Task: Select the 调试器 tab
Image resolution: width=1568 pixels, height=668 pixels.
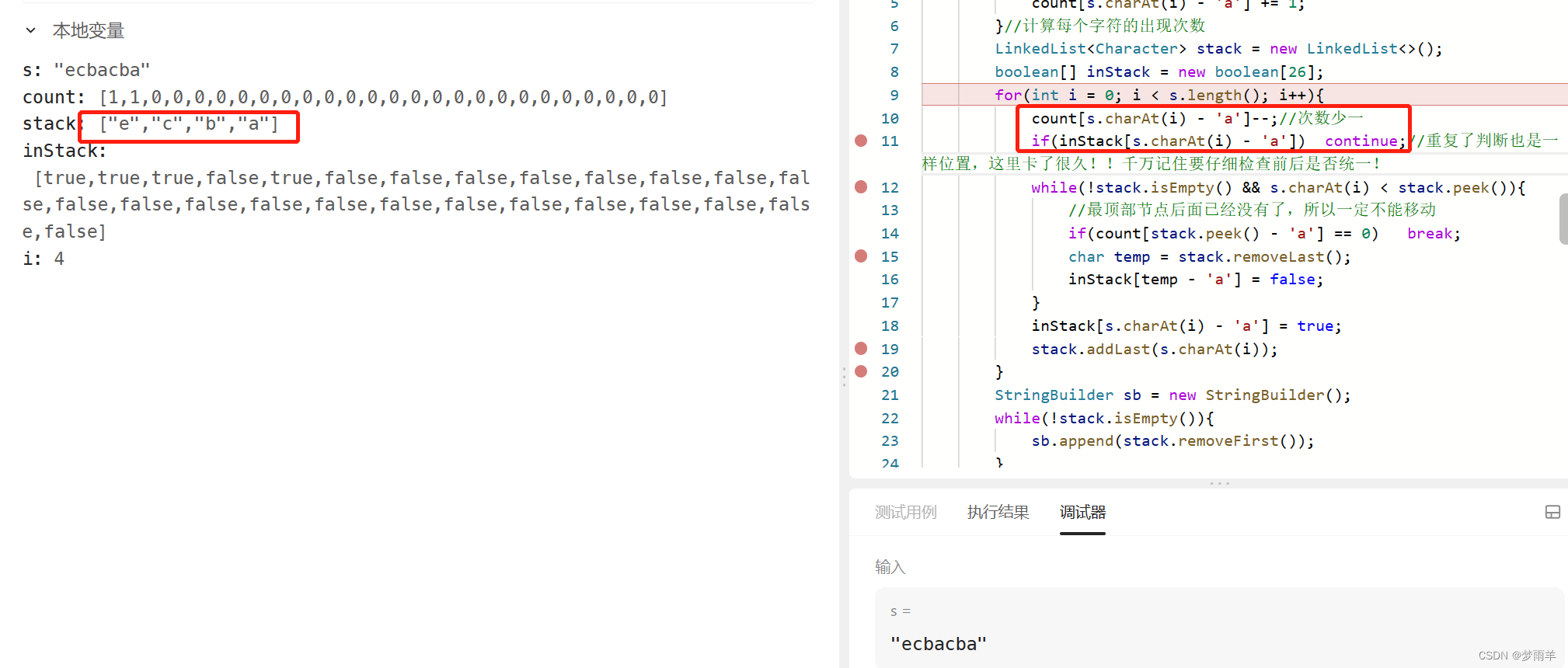Action: [1082, 512]
